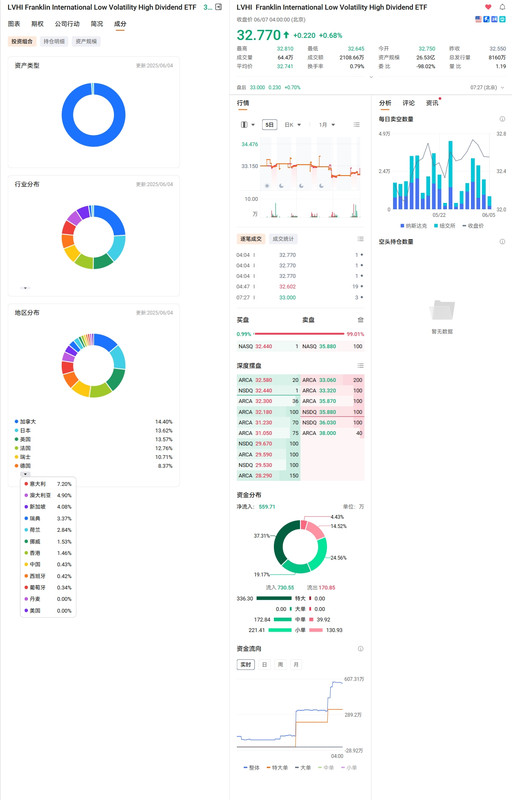
Task: Open list menu icon beside 成交统计
Action: coord(360,239)
